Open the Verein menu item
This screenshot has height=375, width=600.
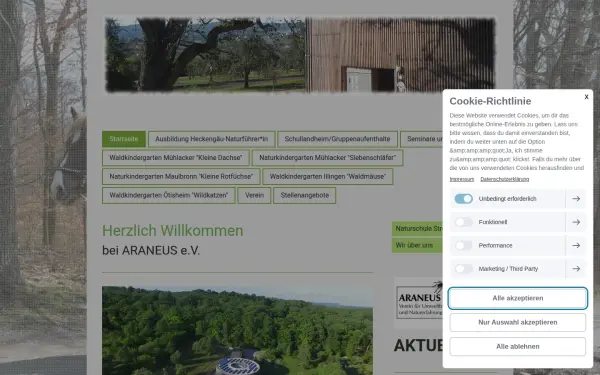254,195
